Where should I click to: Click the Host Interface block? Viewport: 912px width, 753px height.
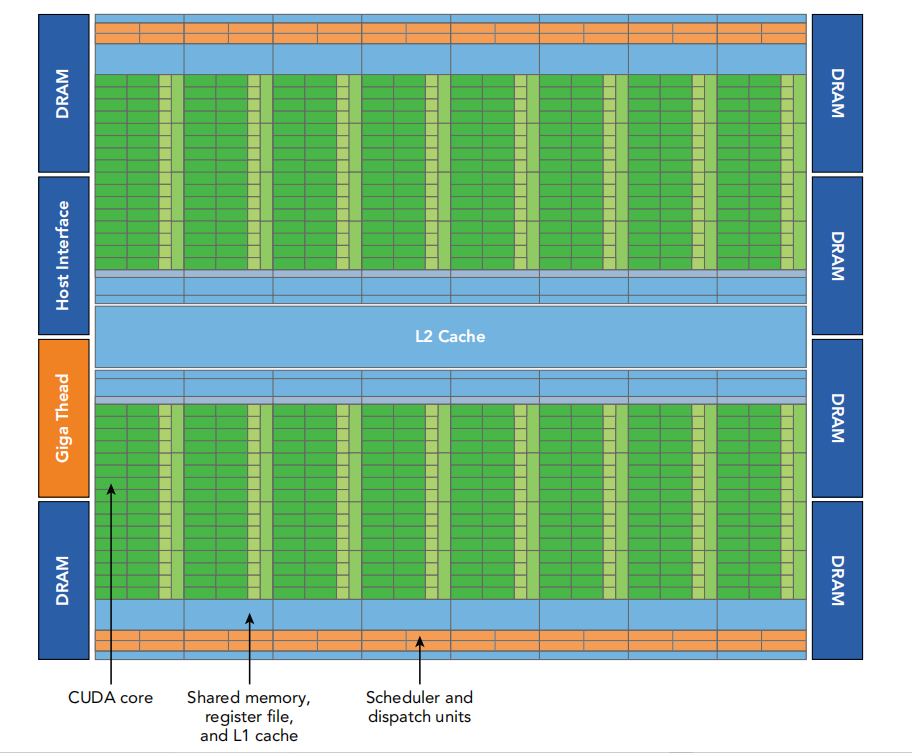click(x=63, y=255)
